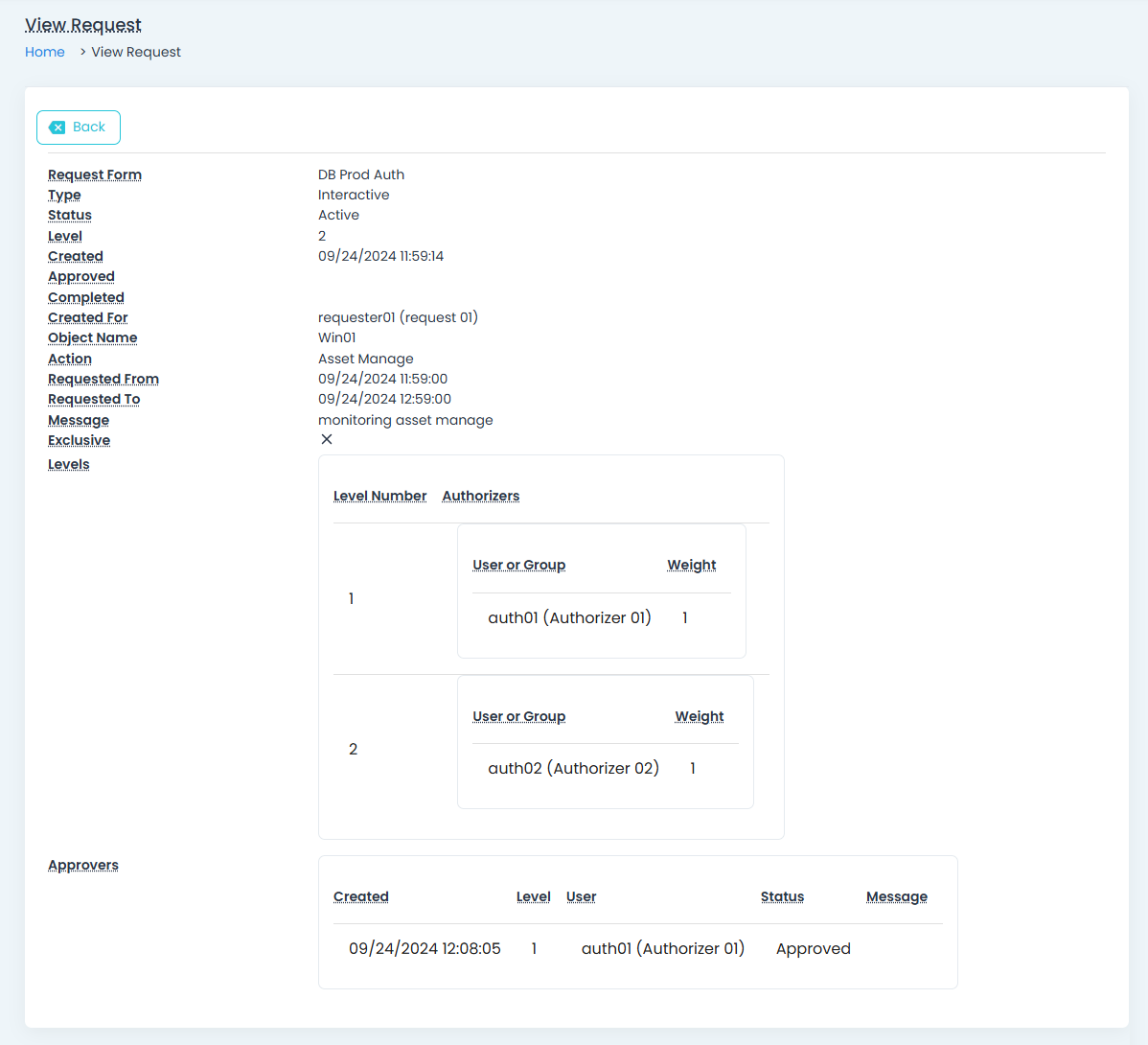This screenshot has height=1045, width=1148.
Task: Select auth01 (Authorizer 01) in level 1 table
Action: coord(569,617)
